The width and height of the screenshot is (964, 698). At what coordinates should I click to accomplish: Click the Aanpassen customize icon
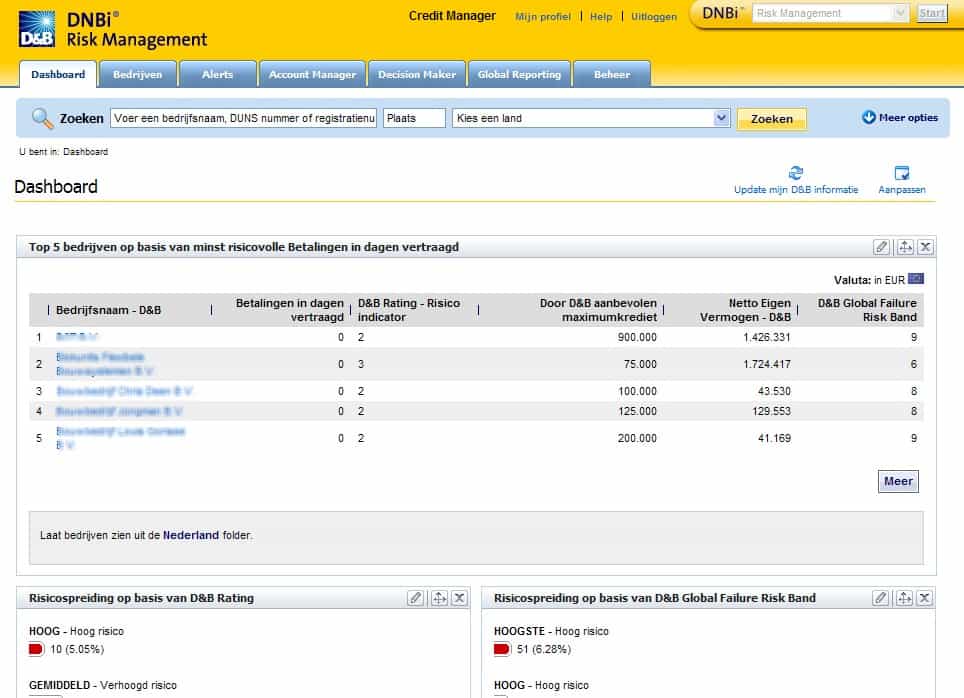[x=902, y=173]
